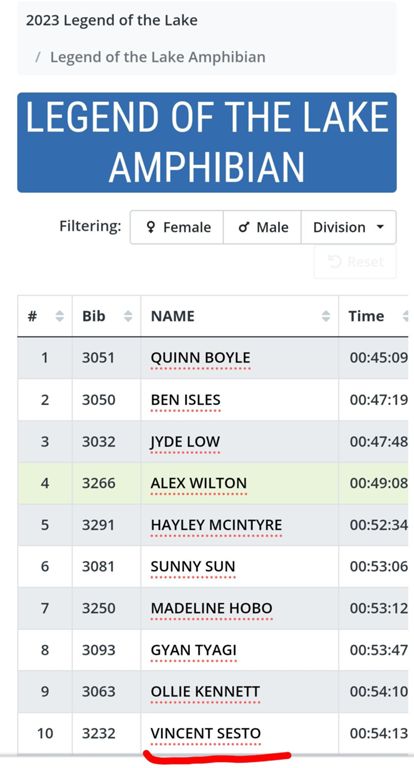Image resolution: width=414 pixels, height=768 pixels.
Task: View HAYLEY MCINTYRE's result
Action: pos(216,525)
